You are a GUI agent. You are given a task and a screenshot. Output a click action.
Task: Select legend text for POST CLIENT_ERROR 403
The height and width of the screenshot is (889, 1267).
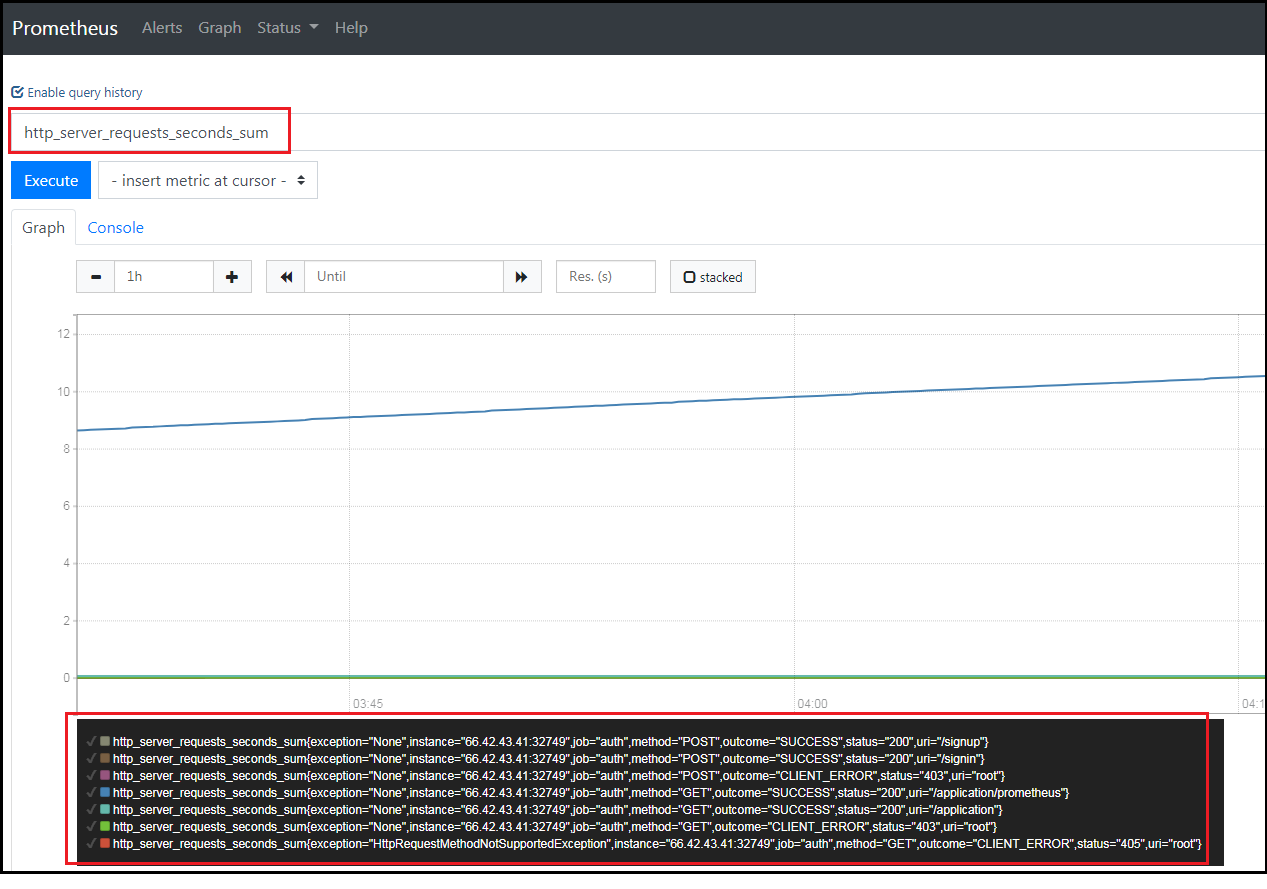(559, 775)
